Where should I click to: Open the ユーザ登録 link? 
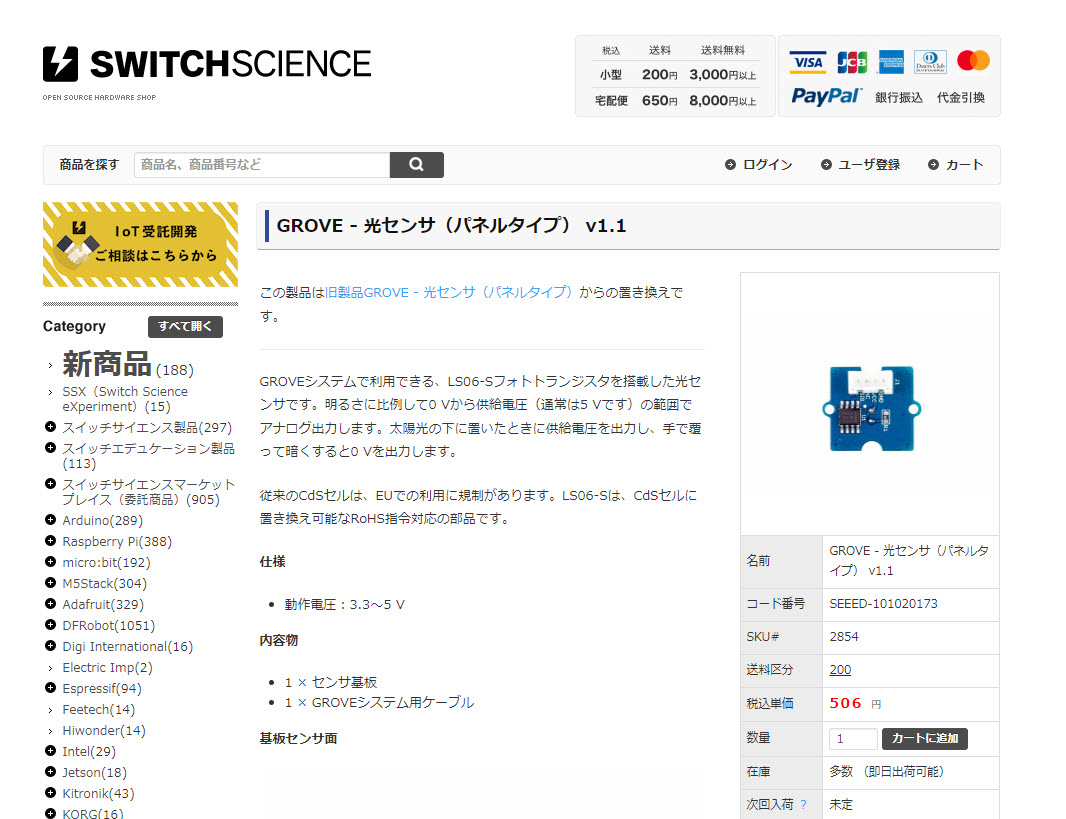tap(869, 164)
